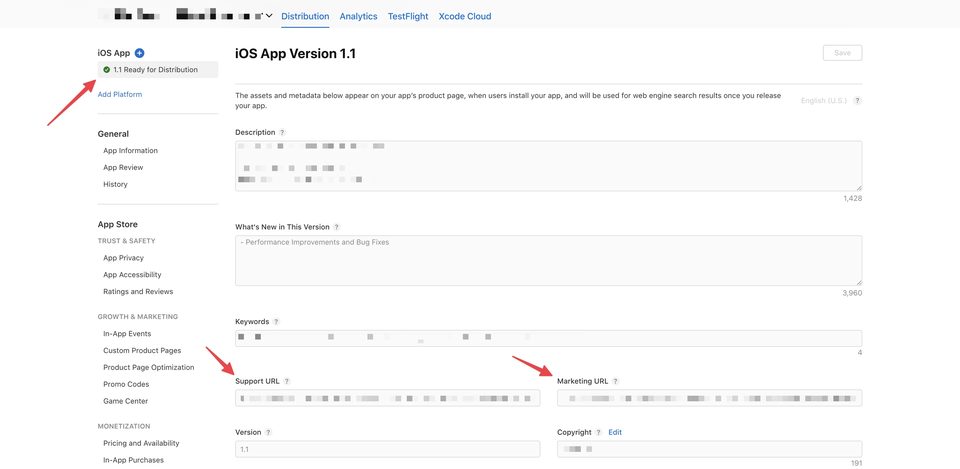This screenshot has height=469, width=960.
Task: Click the Edit link beside Copyright
Action: coord(615,432)
